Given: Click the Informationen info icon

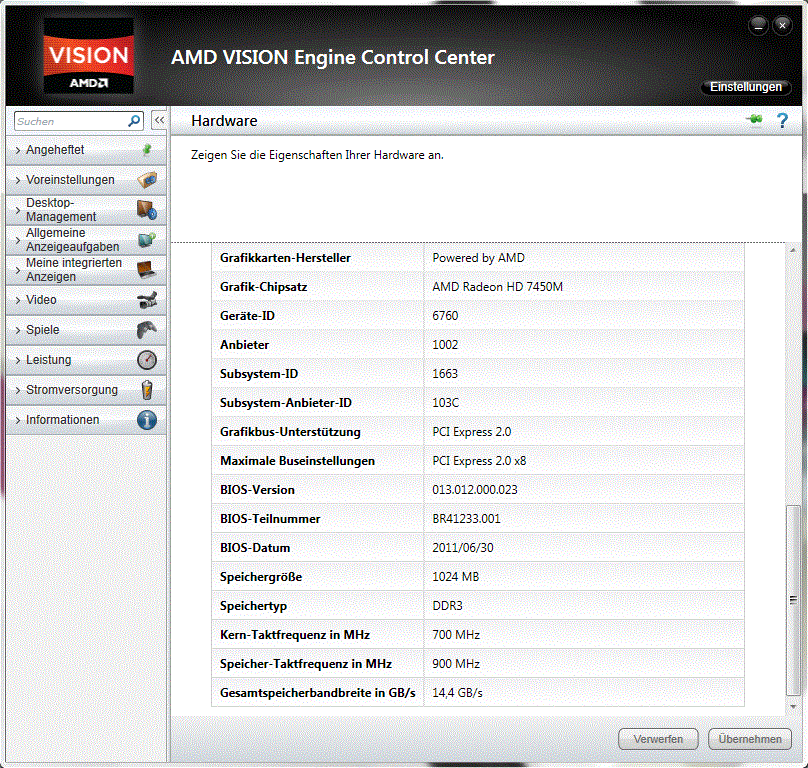Looking at the screenshot, I should (147, 420).
